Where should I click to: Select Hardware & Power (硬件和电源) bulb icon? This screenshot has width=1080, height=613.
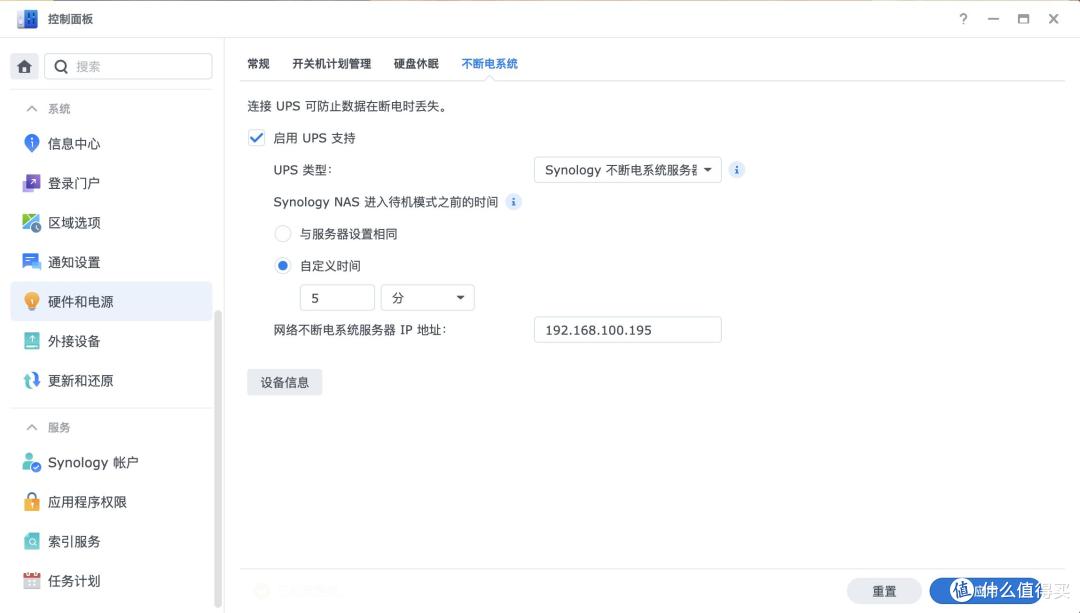(x=32, y=302)
